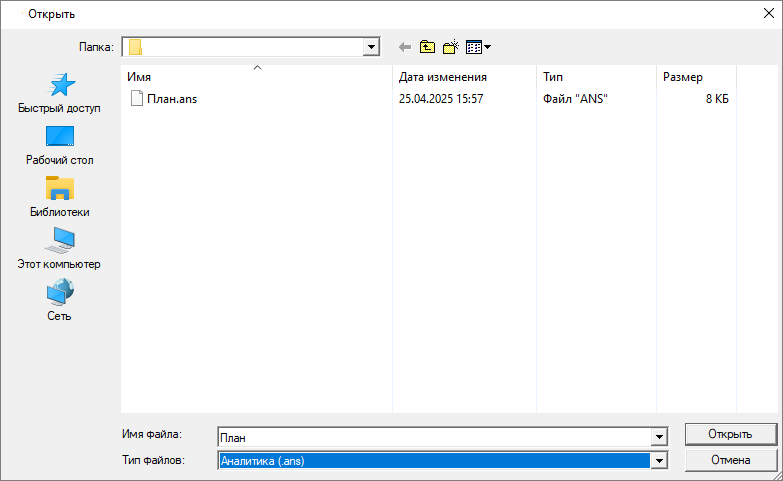
Task: Open Сеть location in sidebar
Action: tap(59, 301)
